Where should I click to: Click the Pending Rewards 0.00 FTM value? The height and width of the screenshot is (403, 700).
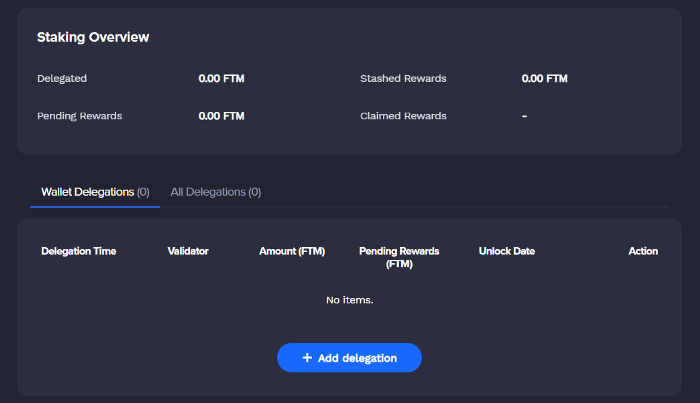pyautogui.click(x=221, y=116)
